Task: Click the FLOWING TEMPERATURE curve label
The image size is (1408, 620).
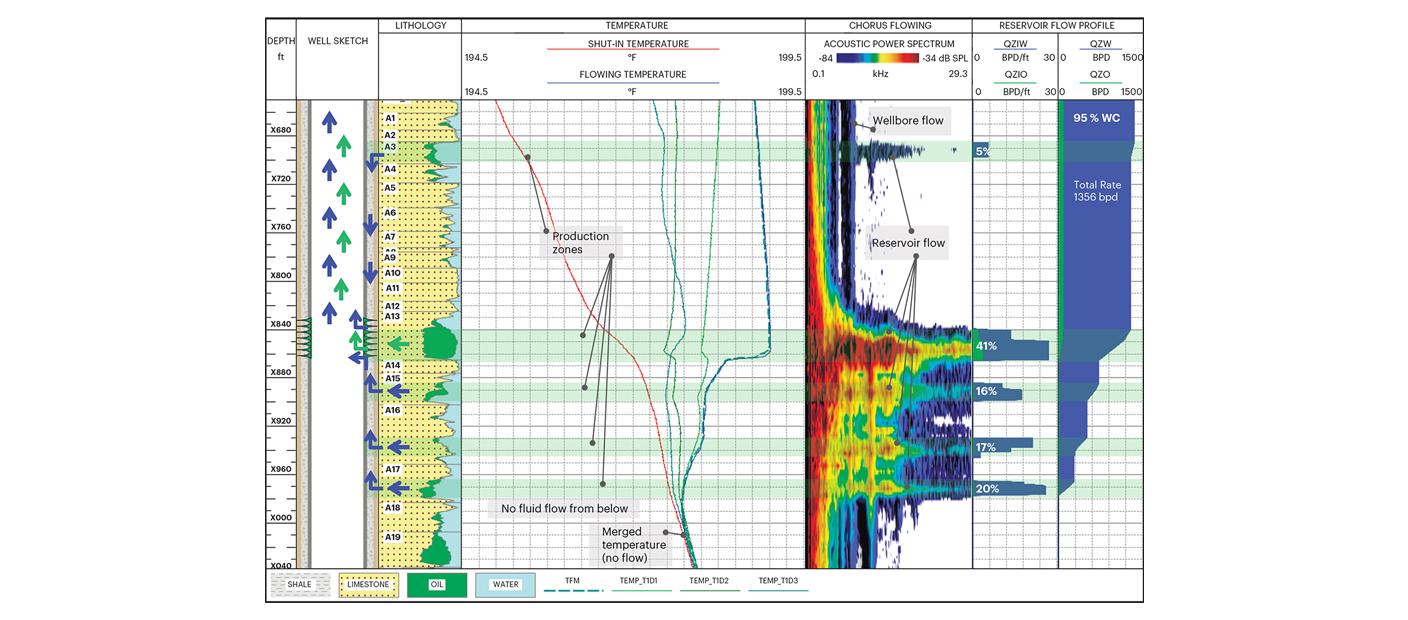Action: tap(632, 74)
